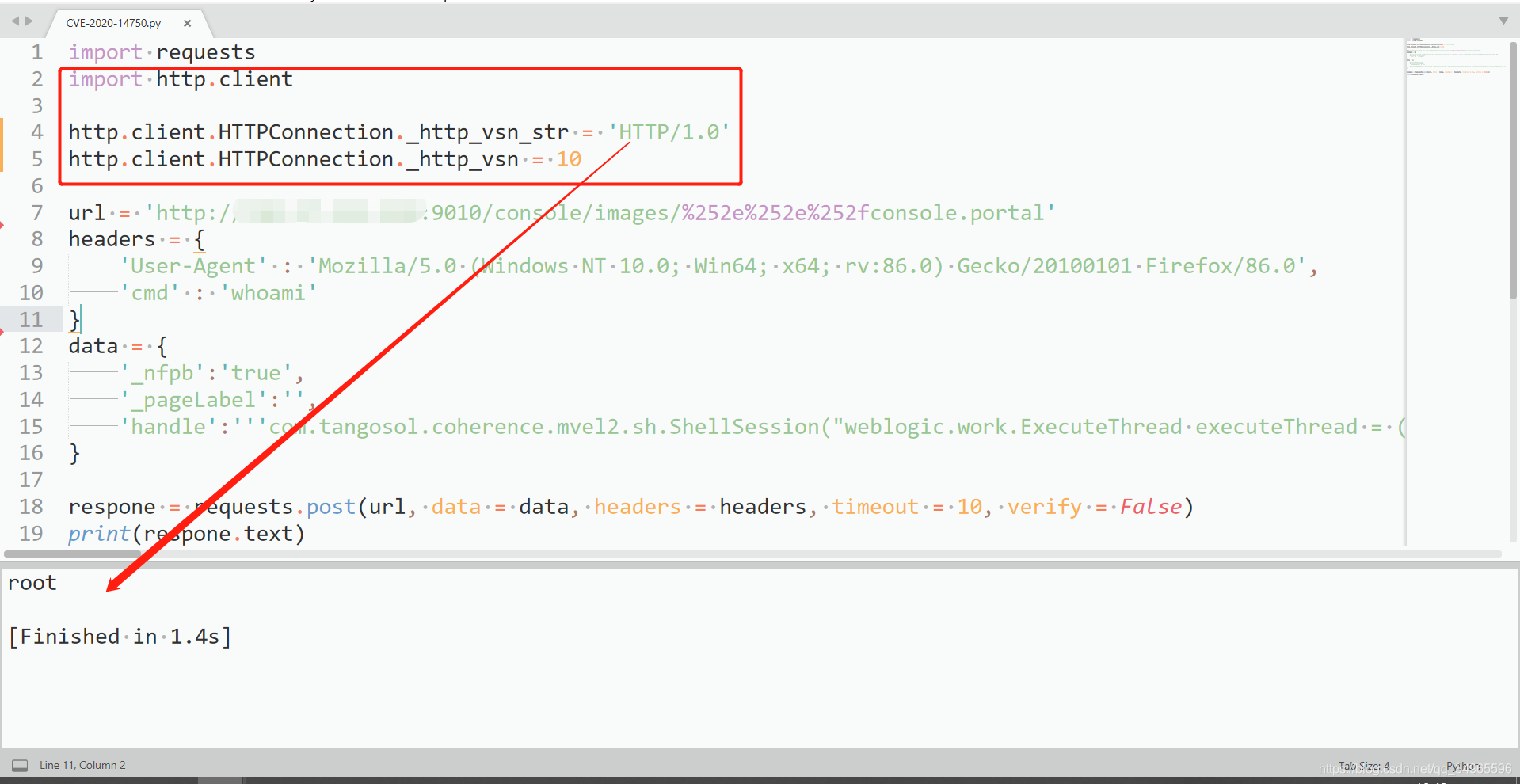Click the closing brace on line 11
This screenshot has height=784, width=1520.
click(74, 320)
